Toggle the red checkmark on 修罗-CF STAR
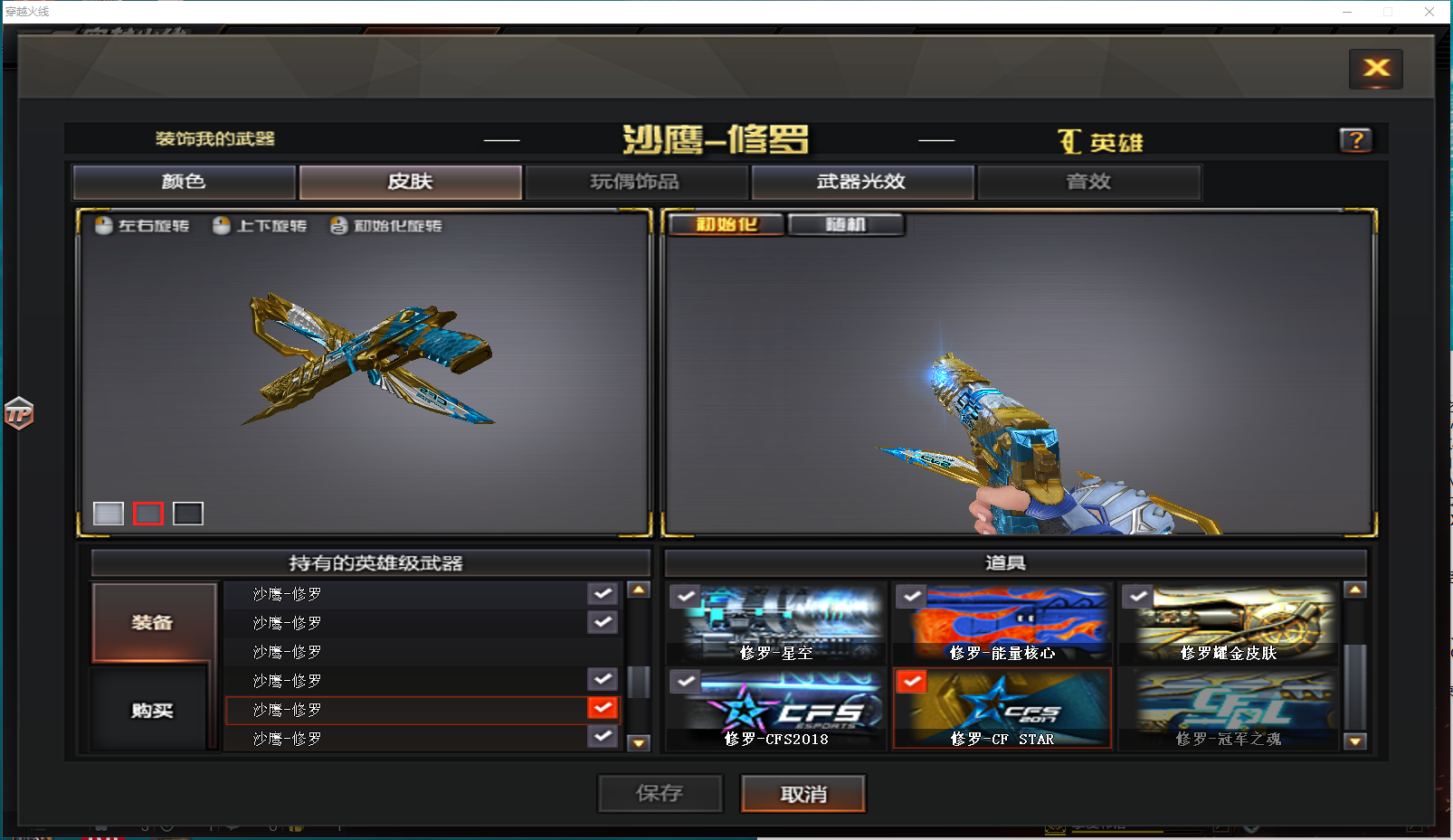 912,681
